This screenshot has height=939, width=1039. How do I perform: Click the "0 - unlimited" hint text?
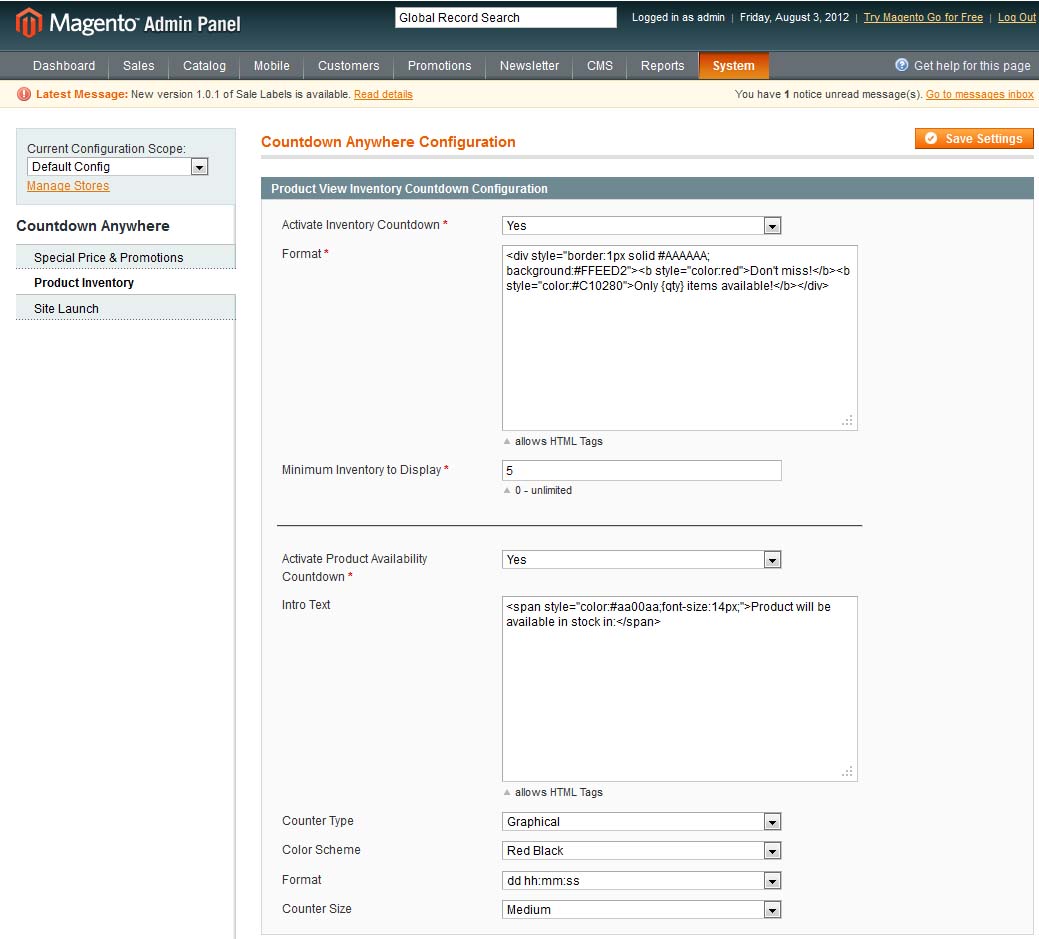[543, 490]
